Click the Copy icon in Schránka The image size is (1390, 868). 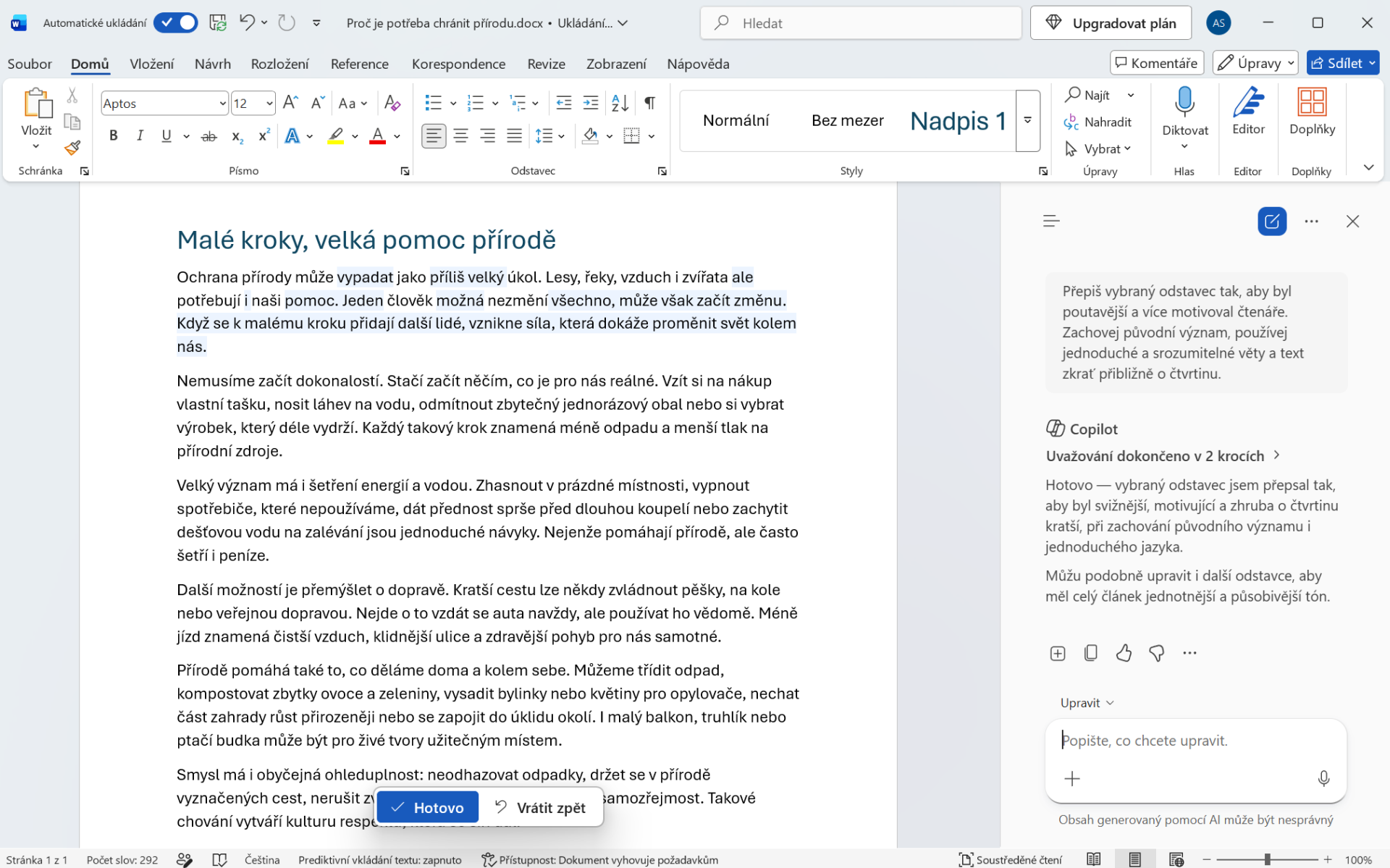[x=72, y=122]
